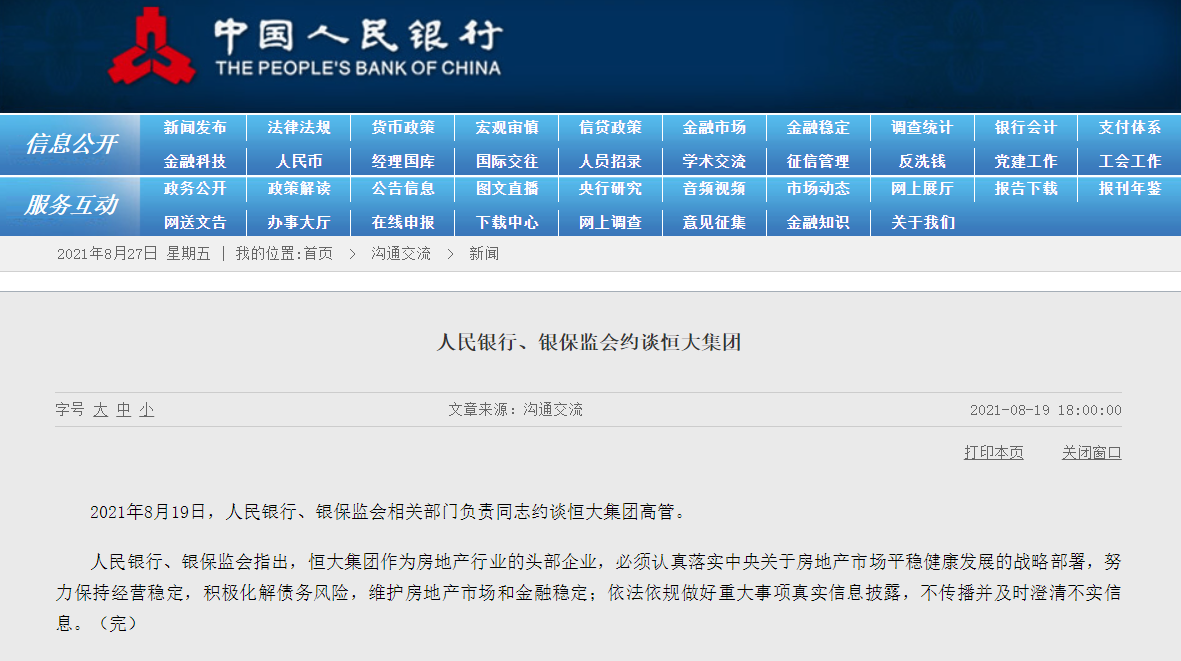1181x661 pixels.
Task: Follow breadcrumb link 首页
Action: pos(318,254)
